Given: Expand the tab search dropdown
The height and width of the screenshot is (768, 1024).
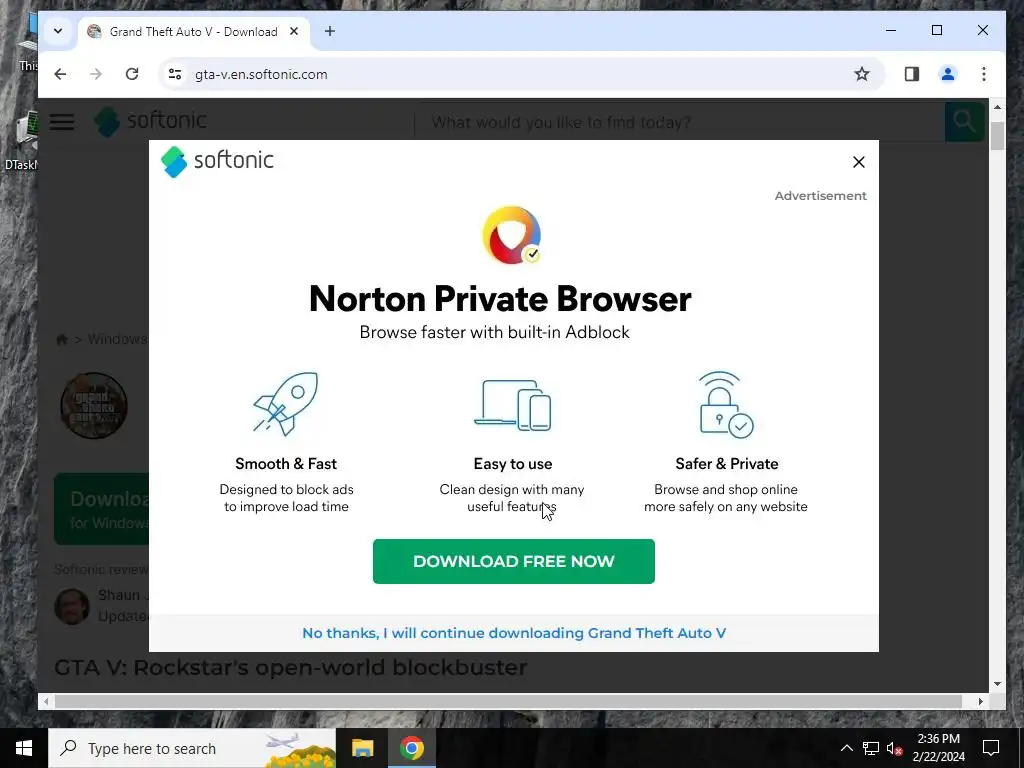Looking at the screenshot, I should pos(58,31).
